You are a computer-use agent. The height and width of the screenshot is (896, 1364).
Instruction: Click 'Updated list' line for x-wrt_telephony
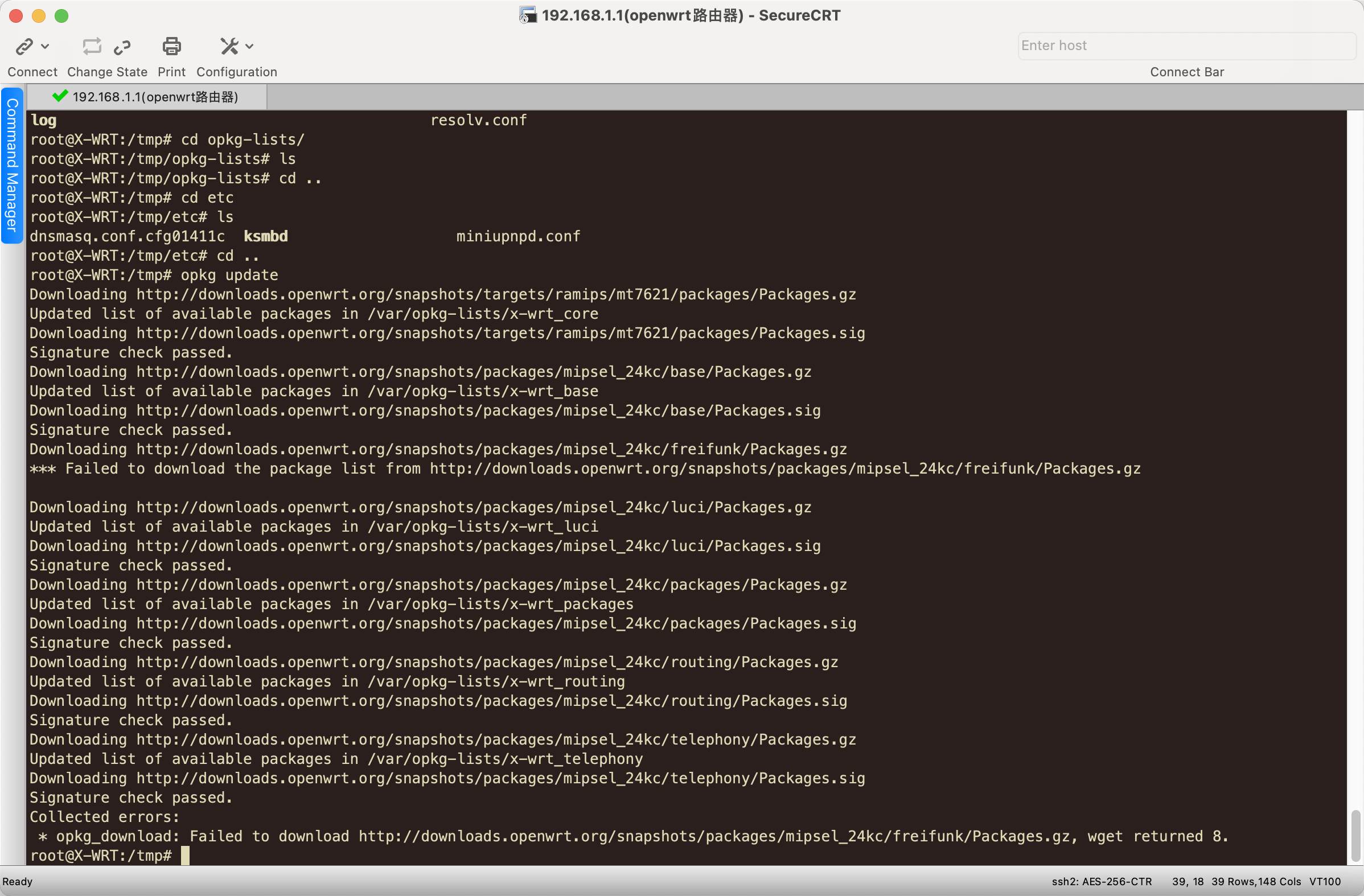click(336, 759)
